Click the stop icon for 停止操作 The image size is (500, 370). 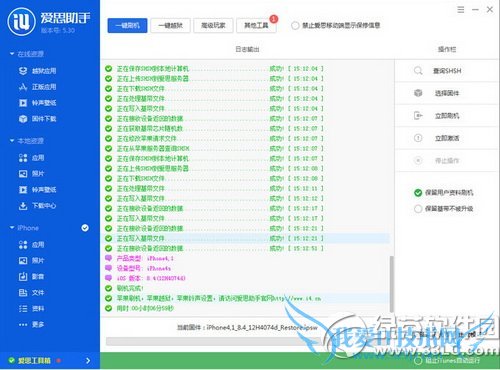pos(418,161)
